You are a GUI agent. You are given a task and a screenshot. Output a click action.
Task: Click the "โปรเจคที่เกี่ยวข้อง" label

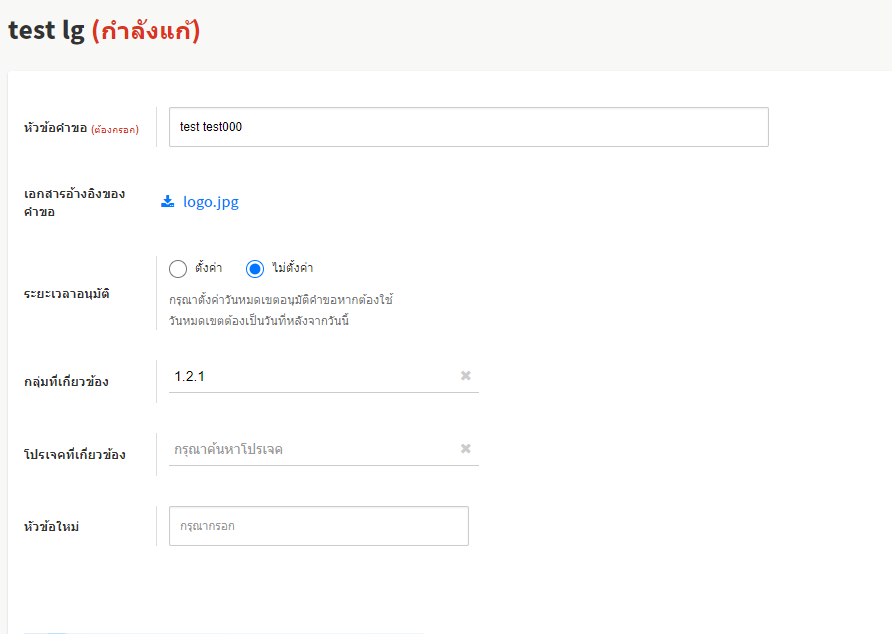tap(74, 455)
